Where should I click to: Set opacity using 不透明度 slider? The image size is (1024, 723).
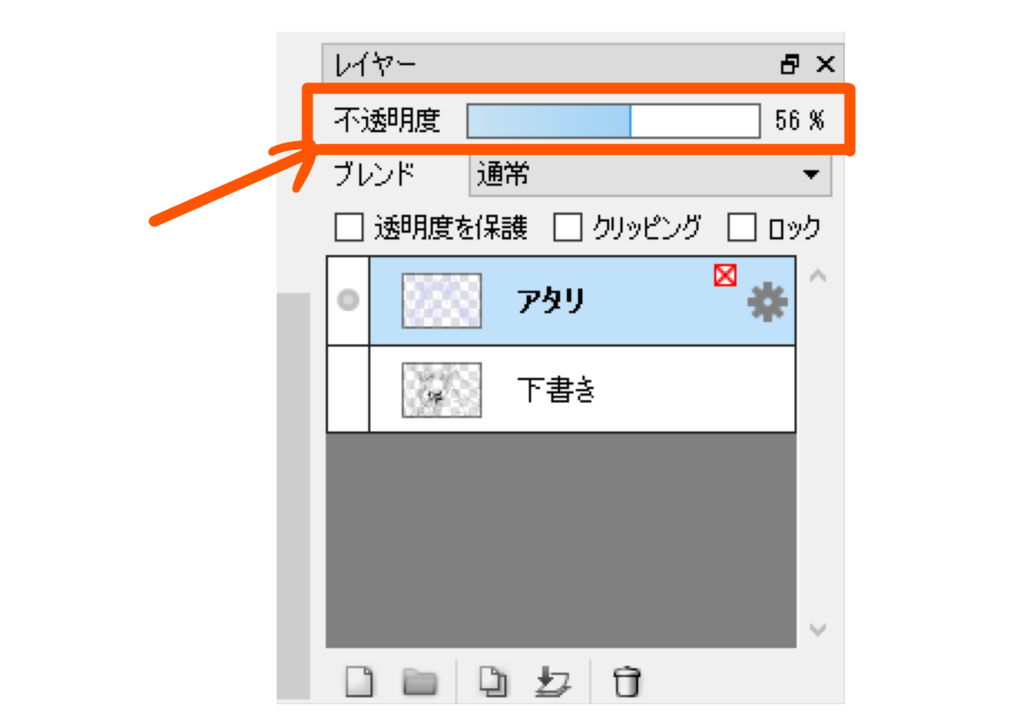point(613,121)
